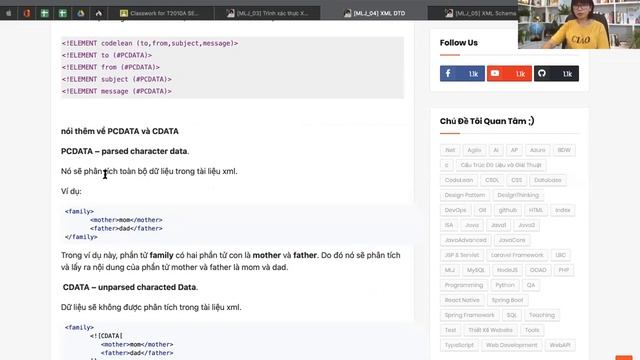Open the JavaCore tag
Screen dimensions: 640x360
[x=512, y=240]
